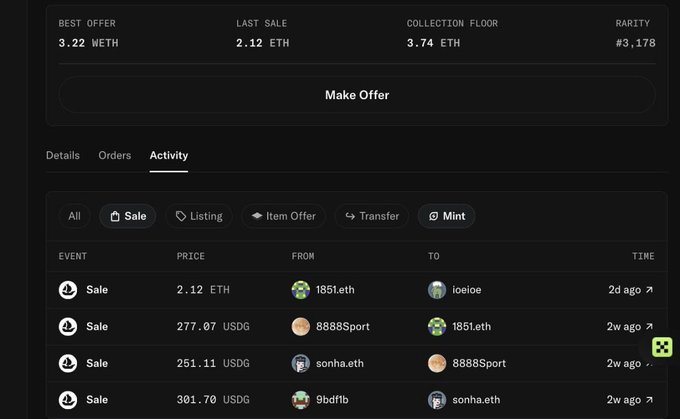The height and width of the screenshot is (419, 680).
Task: Open 1851.eth buyer avatar in 277.07 USDG row
Action: pyautogui.click(x=437, y=327)
